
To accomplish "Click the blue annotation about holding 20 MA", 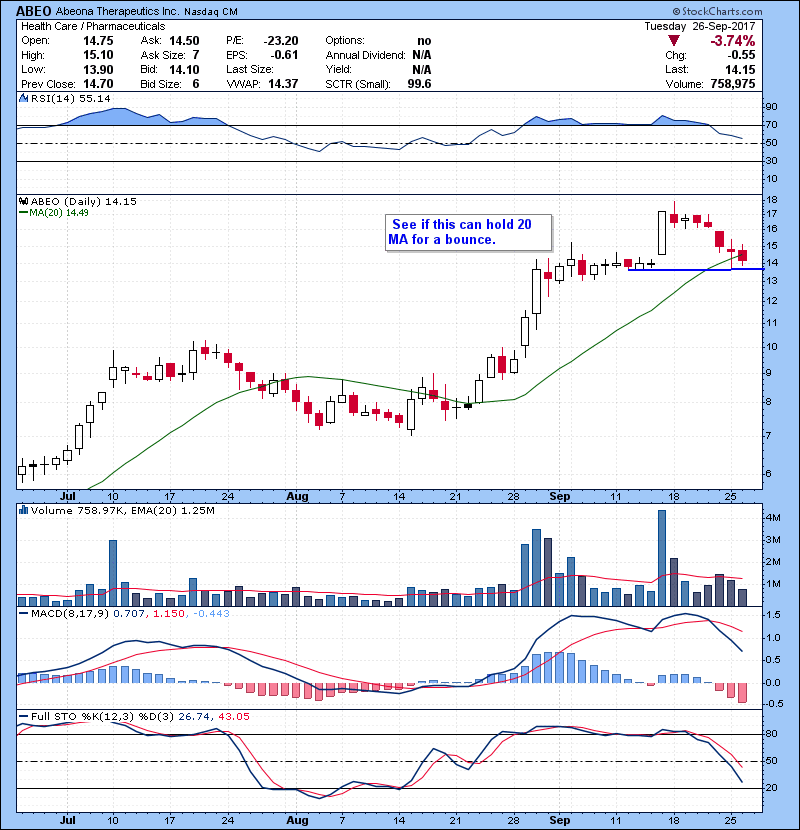I will point(468,232).
